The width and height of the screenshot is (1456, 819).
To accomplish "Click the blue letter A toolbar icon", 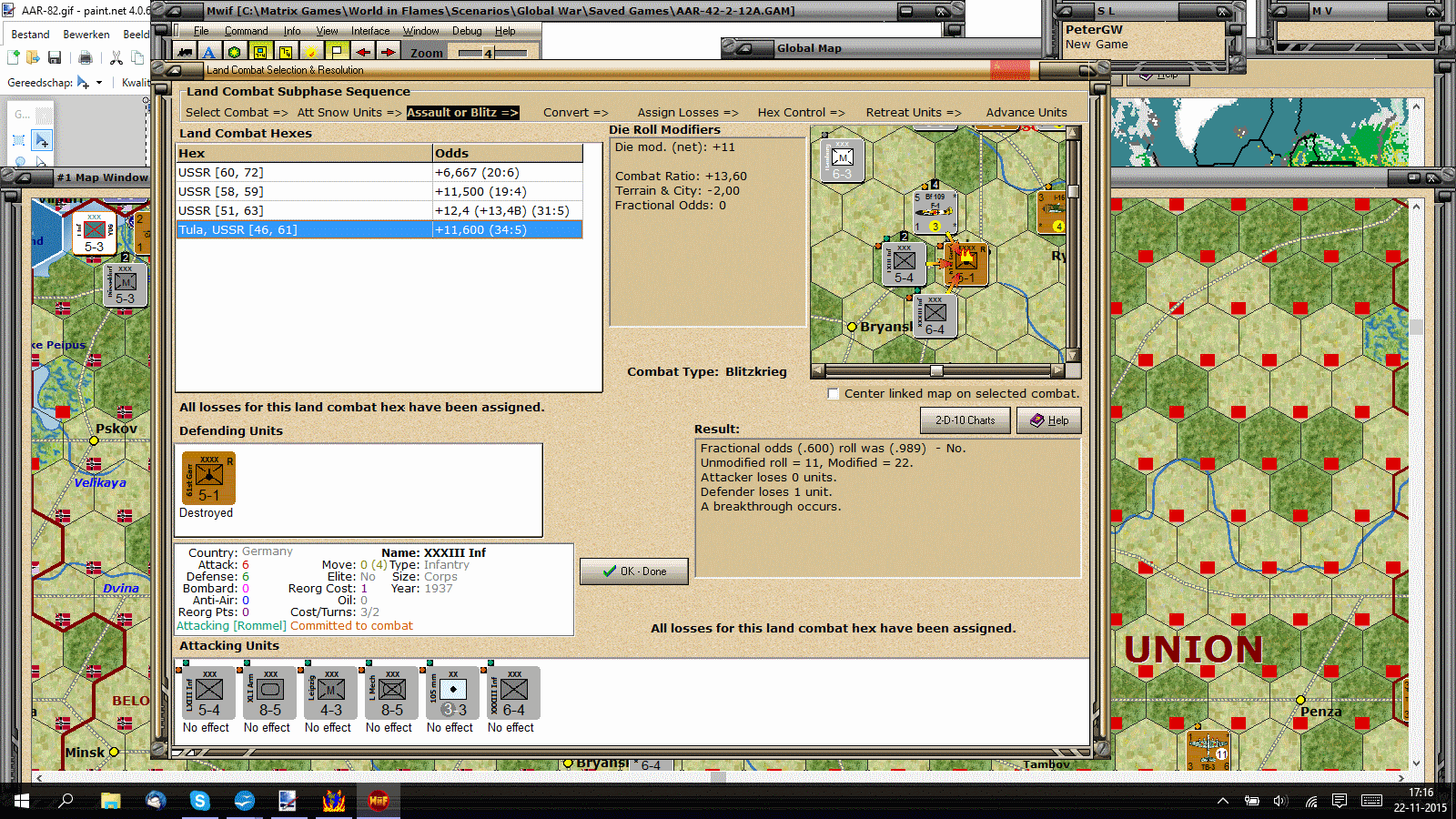I will pyautogui.click(x=209, y=52).
